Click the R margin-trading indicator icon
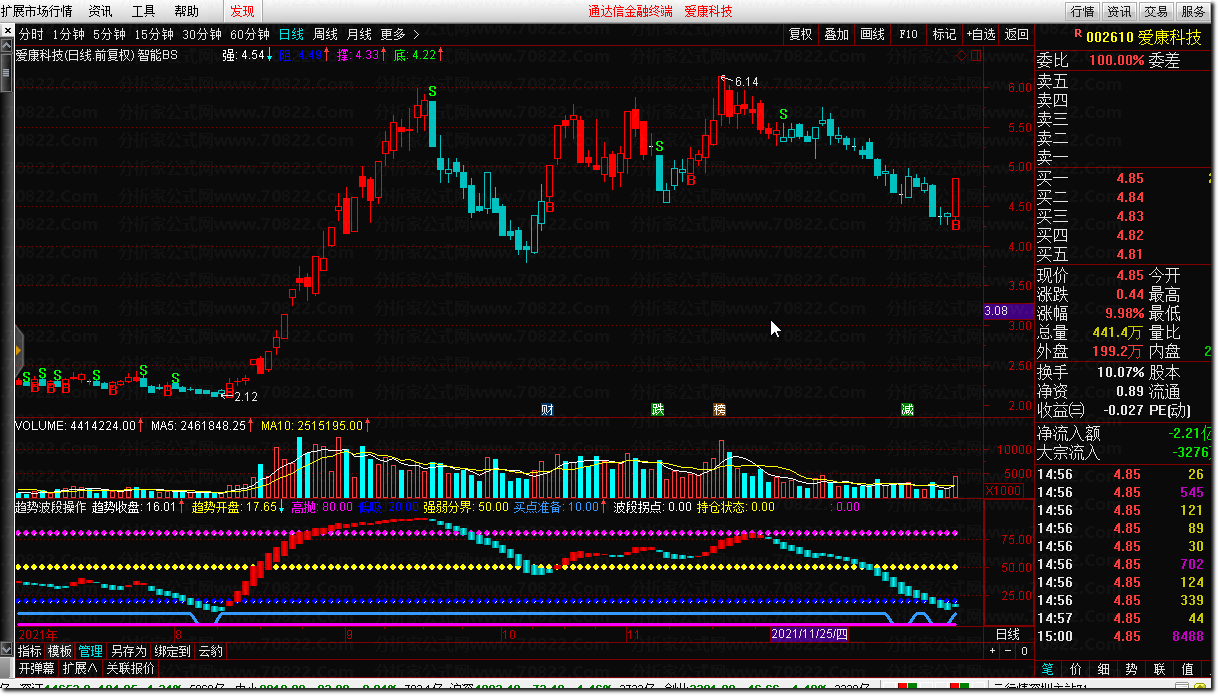1220x696 pixels. point(1076,34)
